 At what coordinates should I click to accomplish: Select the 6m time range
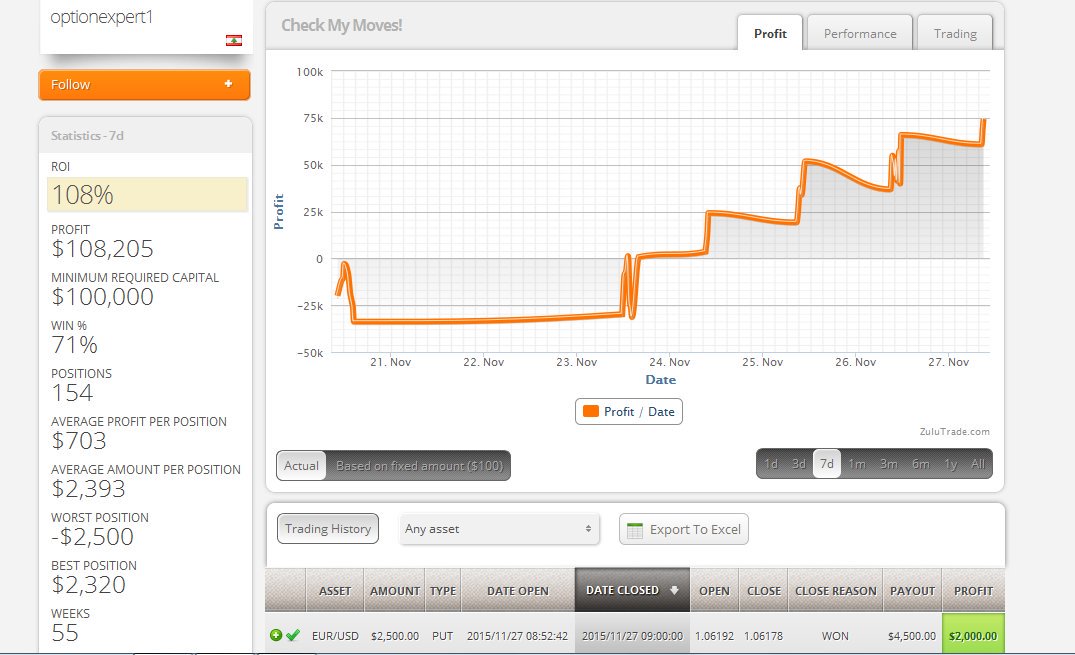coord(920,464)
